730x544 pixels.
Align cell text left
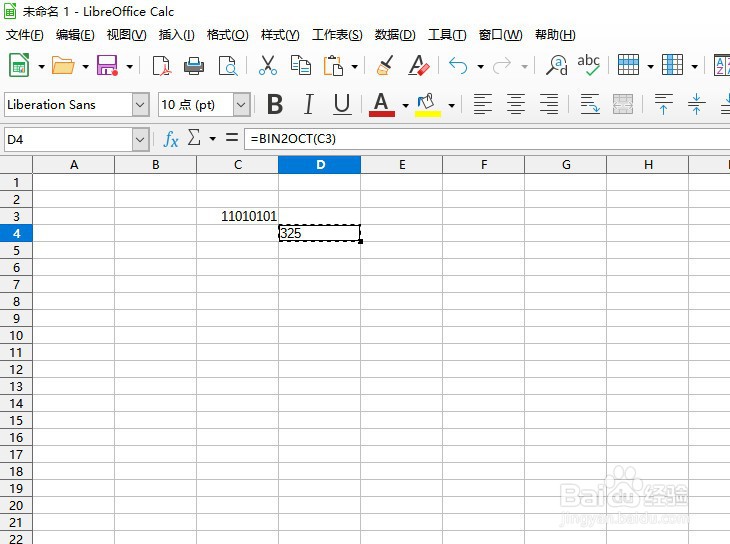(483, 104)
